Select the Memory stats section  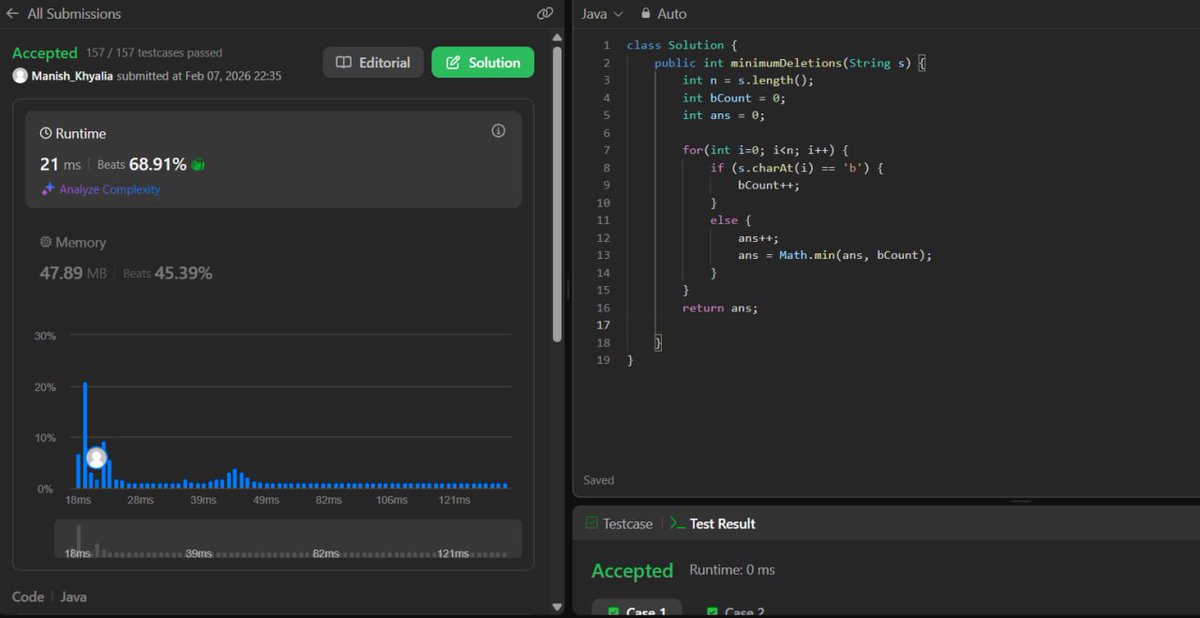[272, 258]
